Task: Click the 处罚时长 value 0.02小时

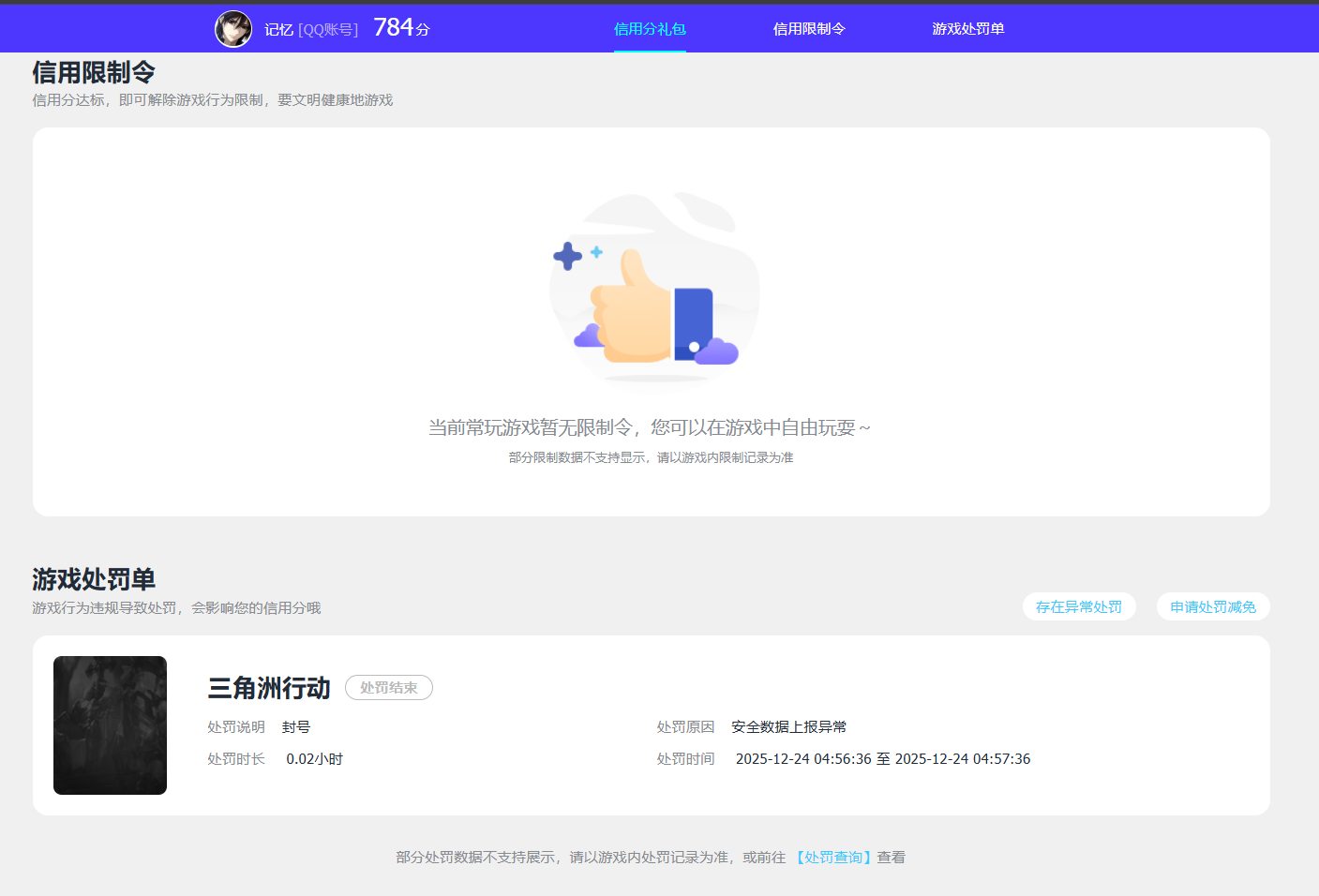Action: [x=315, y=758]
